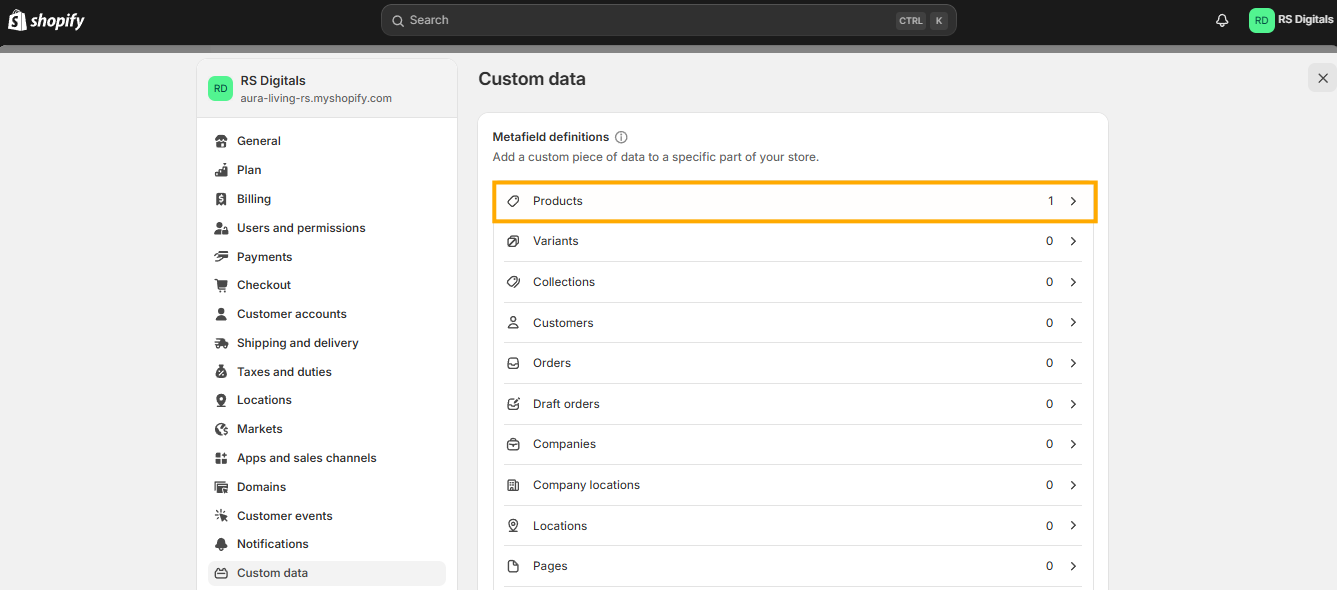The width and height of the screenshot is (1337, 590).
Task: Expand Company locations metafield chevron
Action: click(1073, 485)
